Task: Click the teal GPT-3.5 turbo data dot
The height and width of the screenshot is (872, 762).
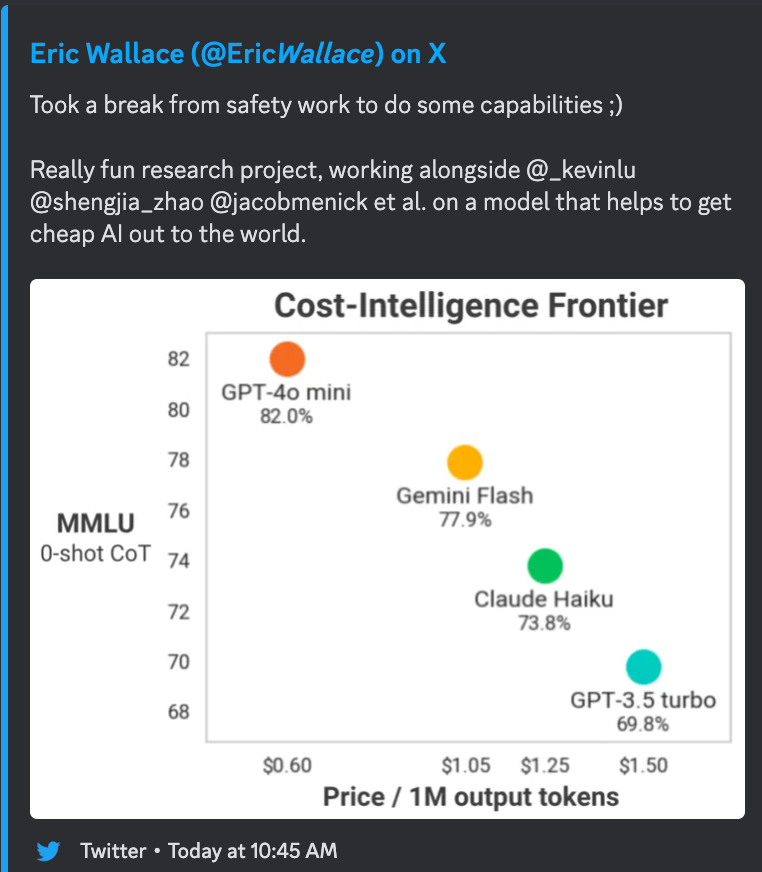Action: click(x=644, y=667)
